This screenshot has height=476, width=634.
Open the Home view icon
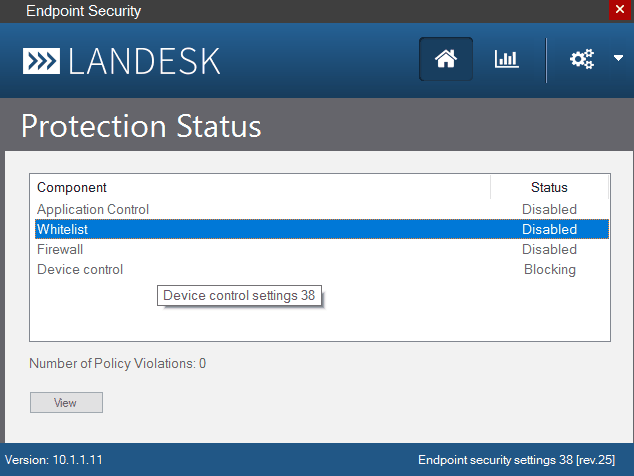[446, 59]
